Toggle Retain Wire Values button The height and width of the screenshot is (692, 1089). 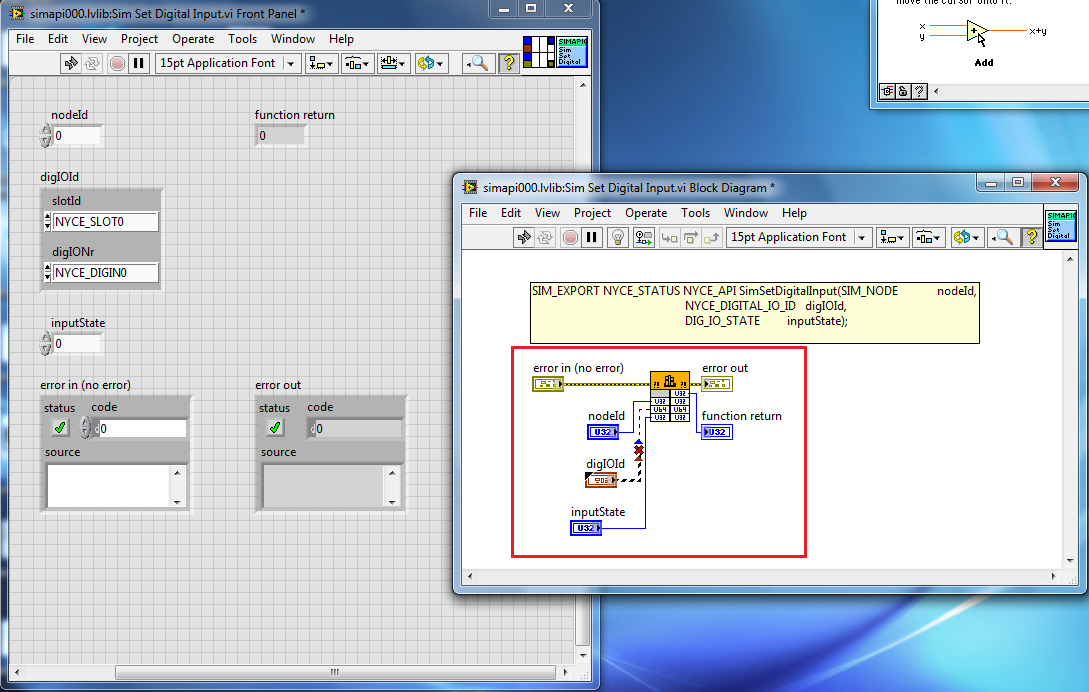[644, 238]
